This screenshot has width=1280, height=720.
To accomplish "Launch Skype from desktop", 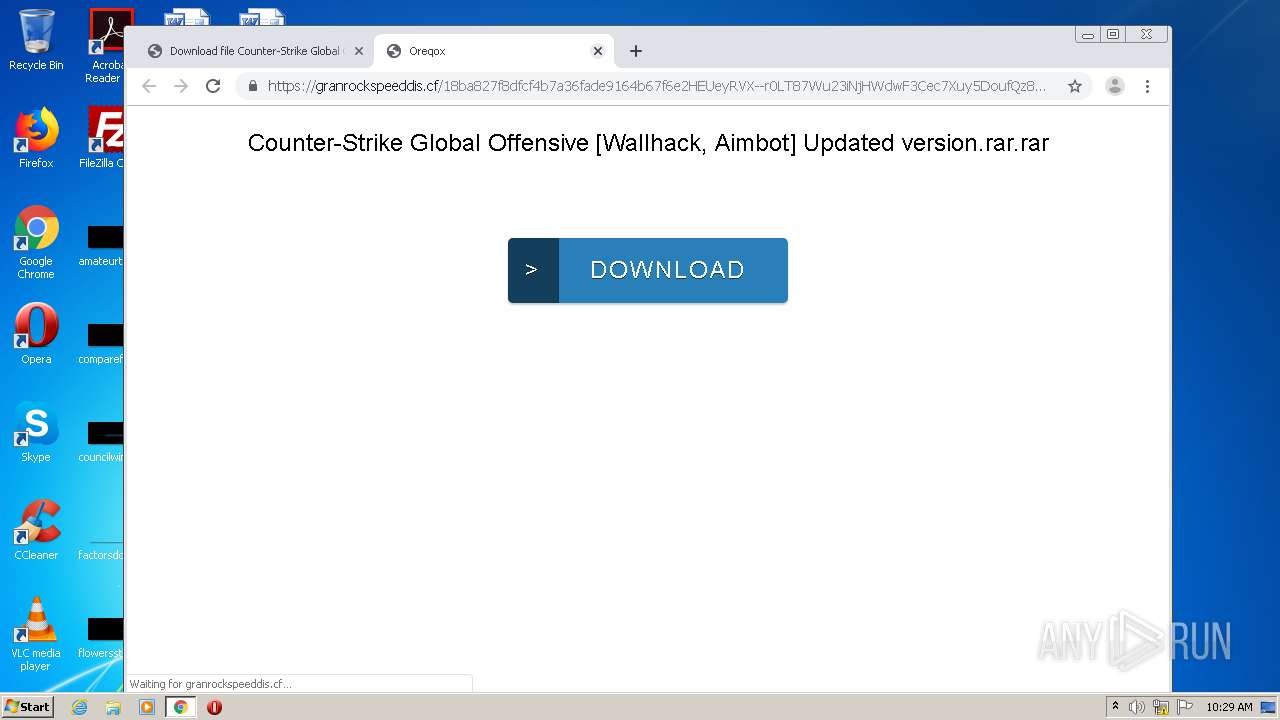I will point(36,432).
